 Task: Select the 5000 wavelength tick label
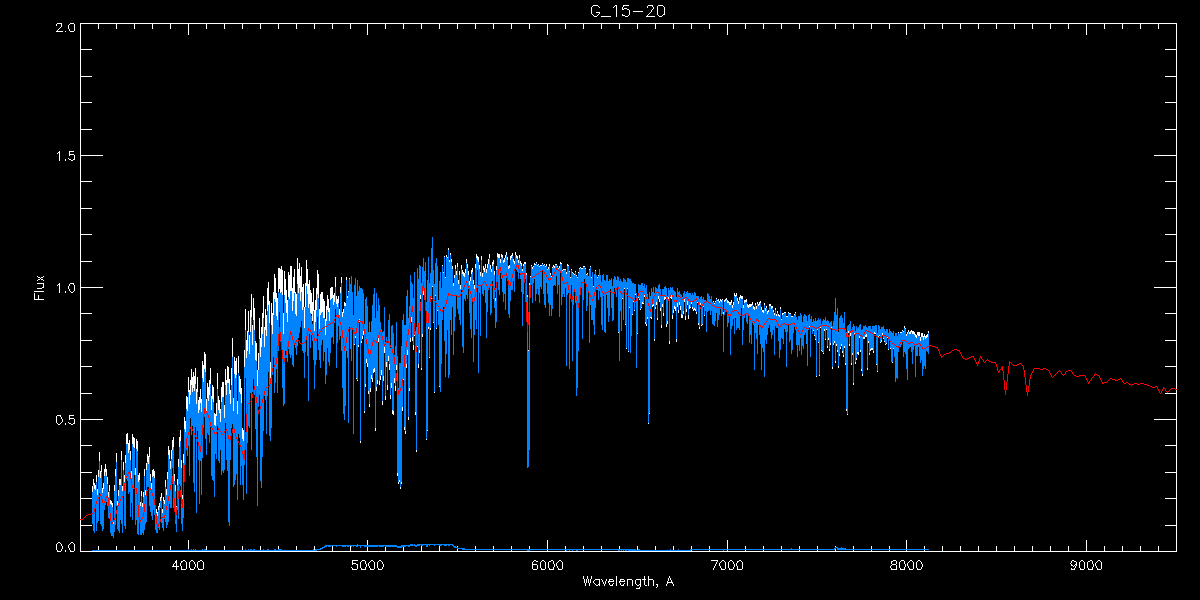coord(368,565)
